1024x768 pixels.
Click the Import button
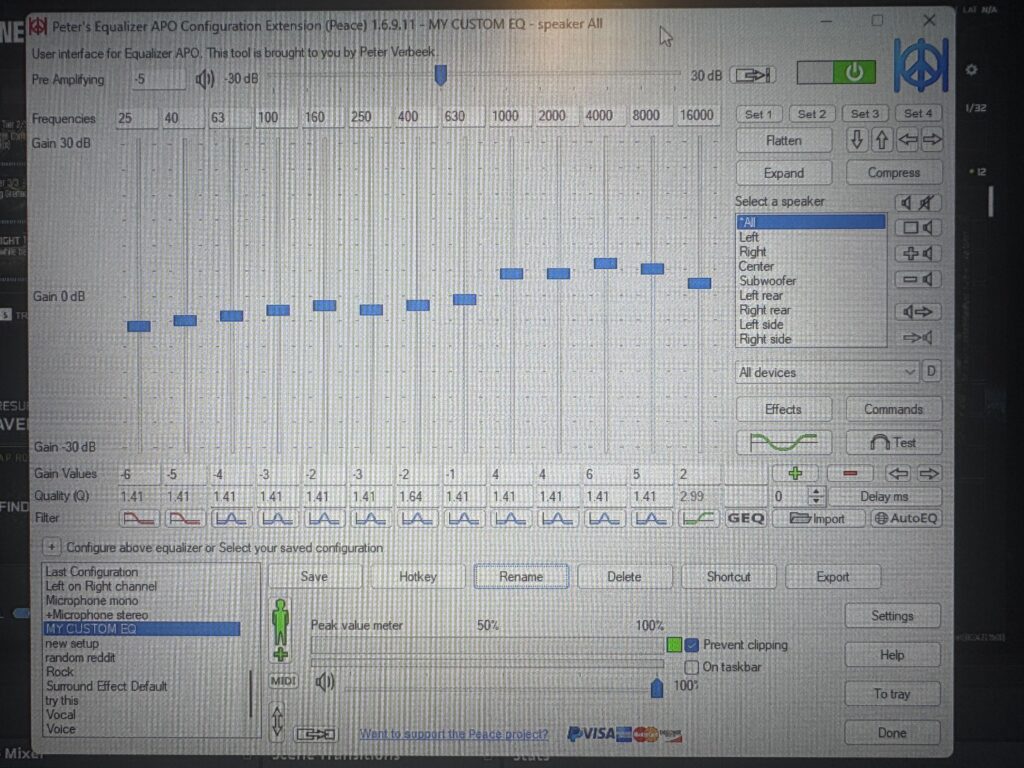pos(818,519)
